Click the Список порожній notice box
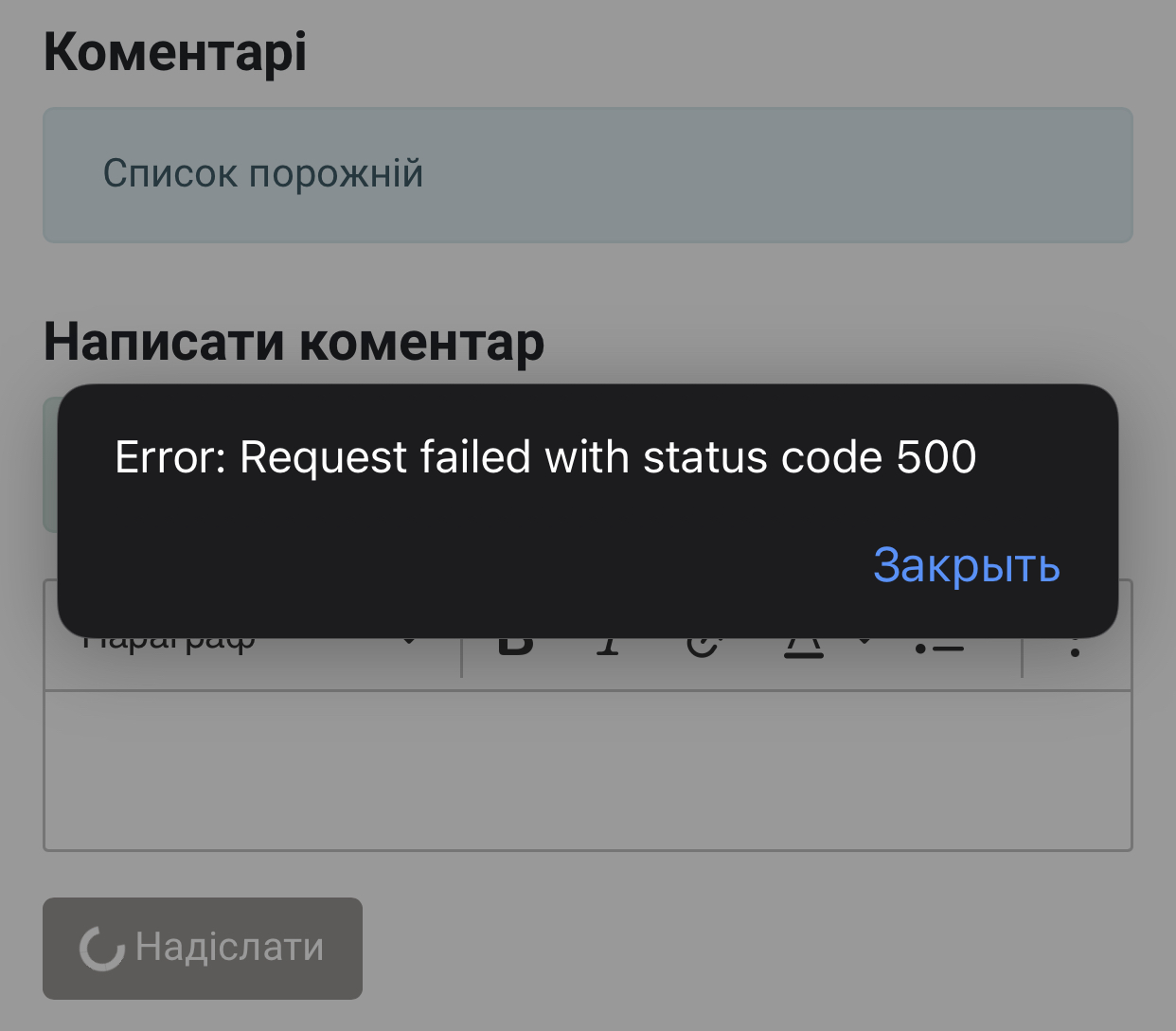The height and width of the screenshot is (1031, 1176). point(587,175)
